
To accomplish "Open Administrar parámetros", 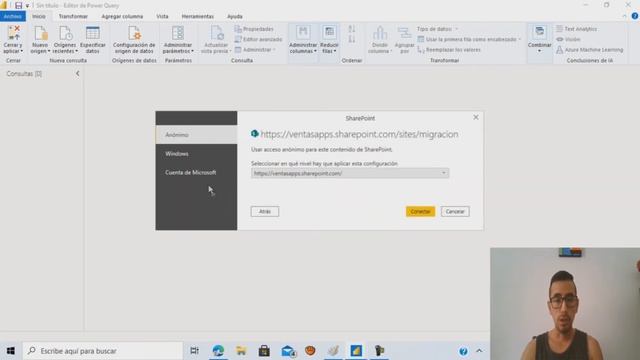I will pos(178,39).
